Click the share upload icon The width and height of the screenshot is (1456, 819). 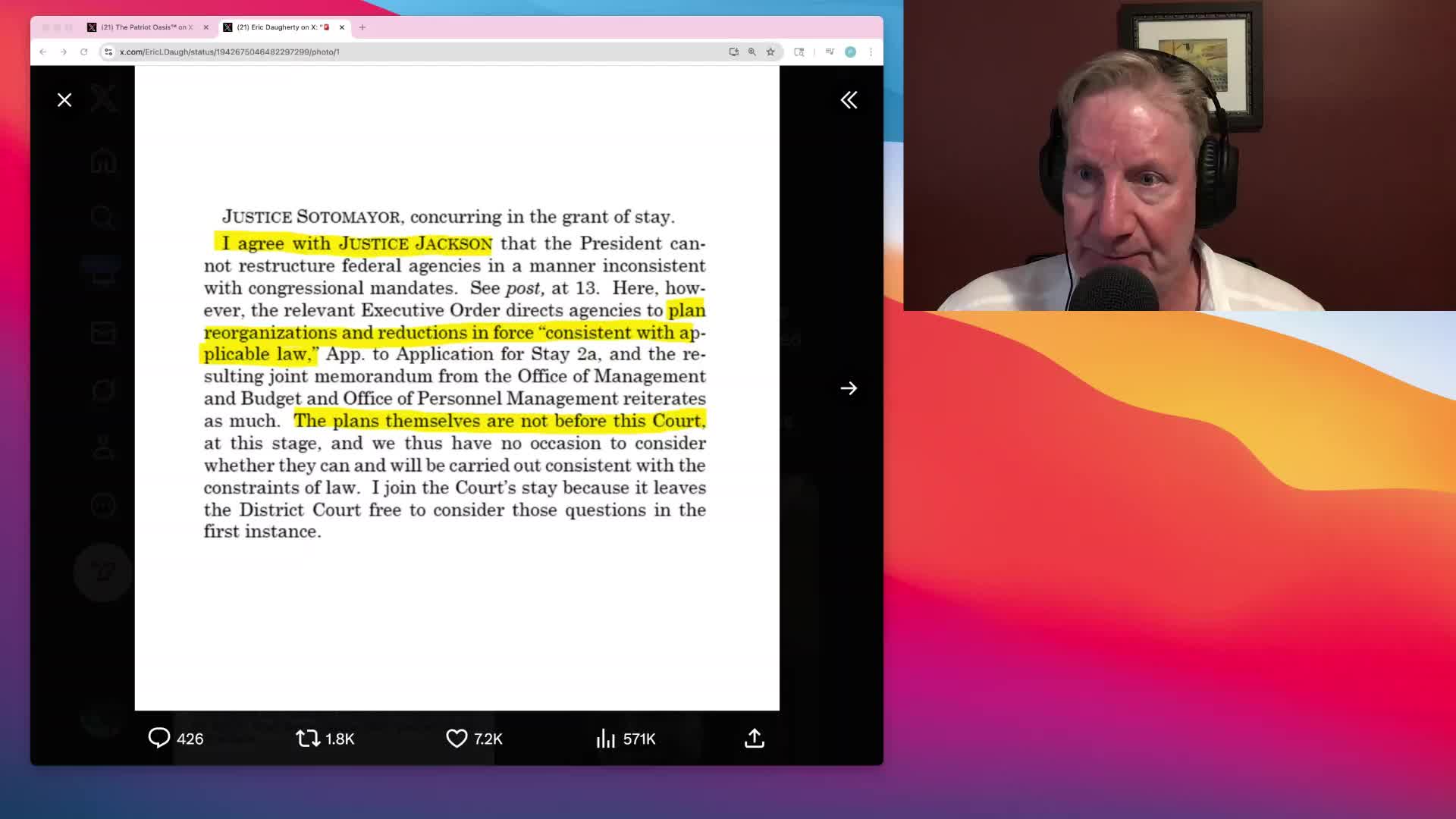(755, 738)
